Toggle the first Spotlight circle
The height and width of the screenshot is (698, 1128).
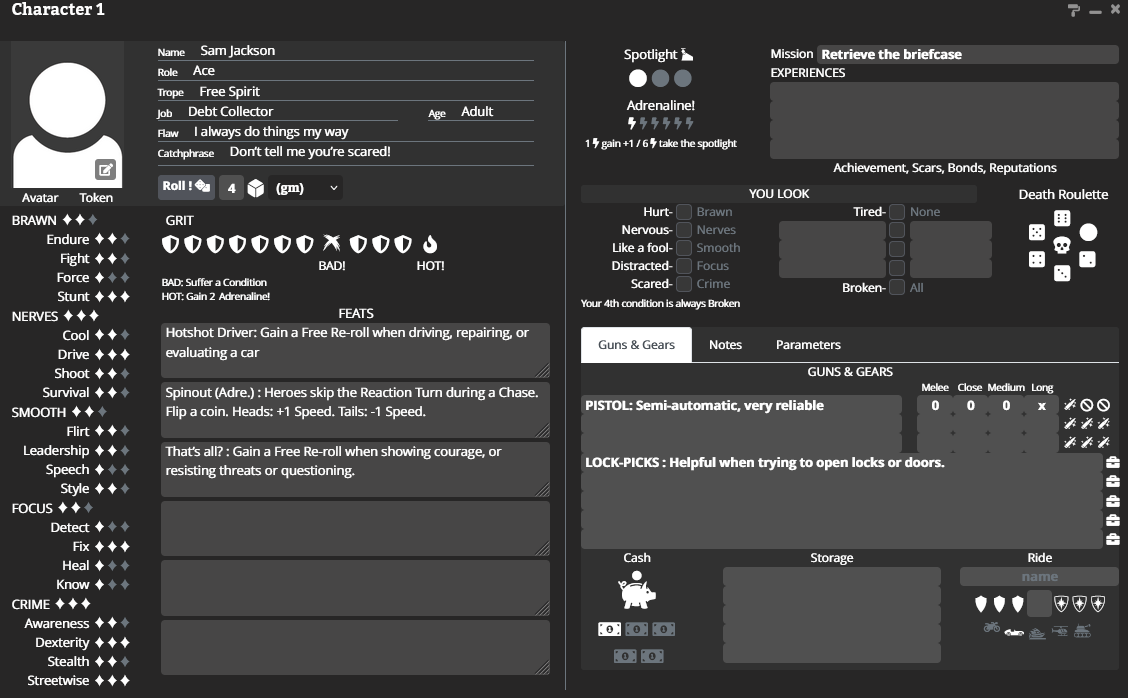638,78
